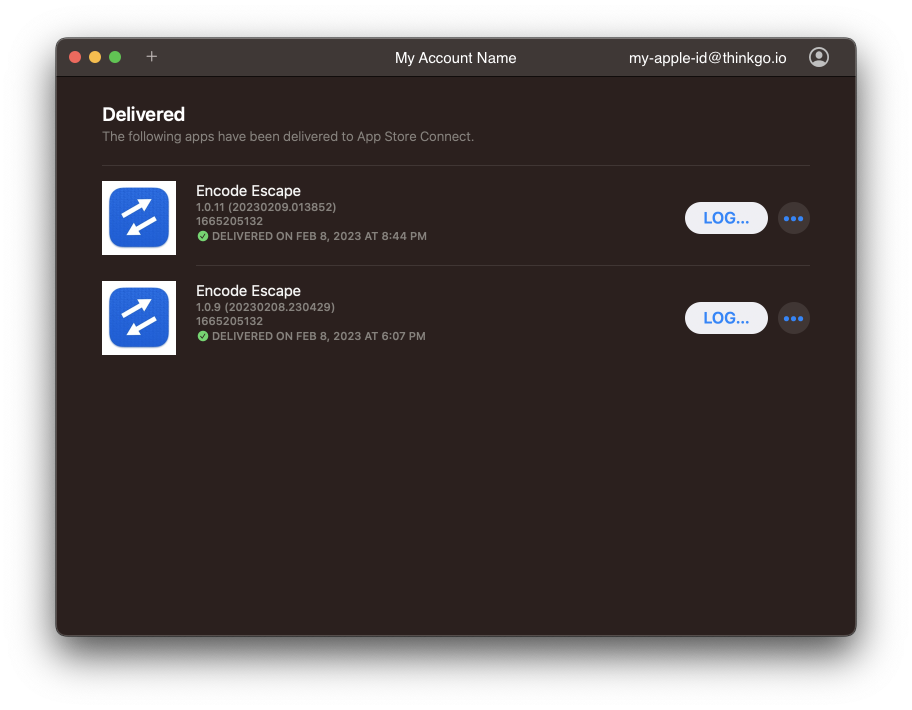Viewport: 912px width, 710px height.
Task: View the LOG for Encode Escape 1.0.11
Action: tap(726, 218)
